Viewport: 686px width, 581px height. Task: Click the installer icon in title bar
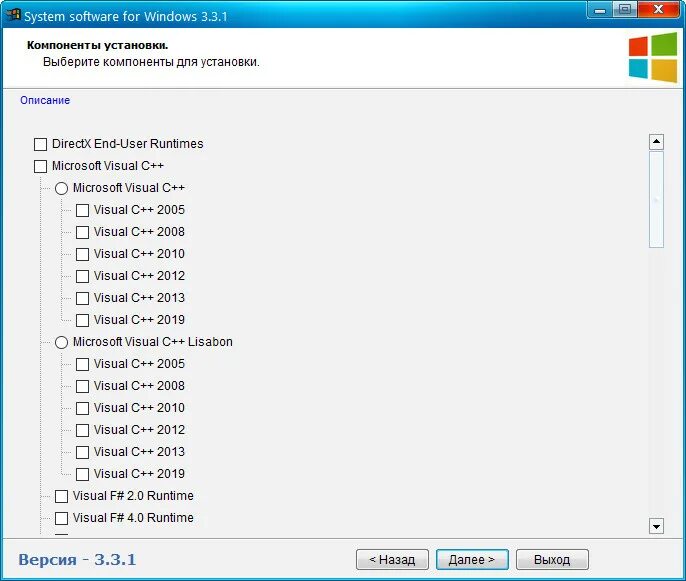(13, 15)
